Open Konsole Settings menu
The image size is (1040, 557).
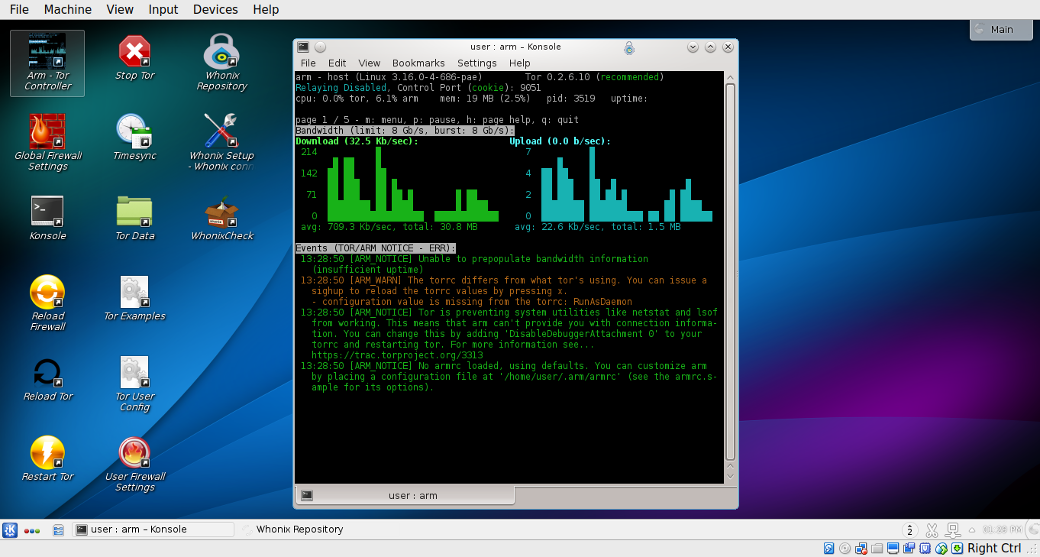477,63
